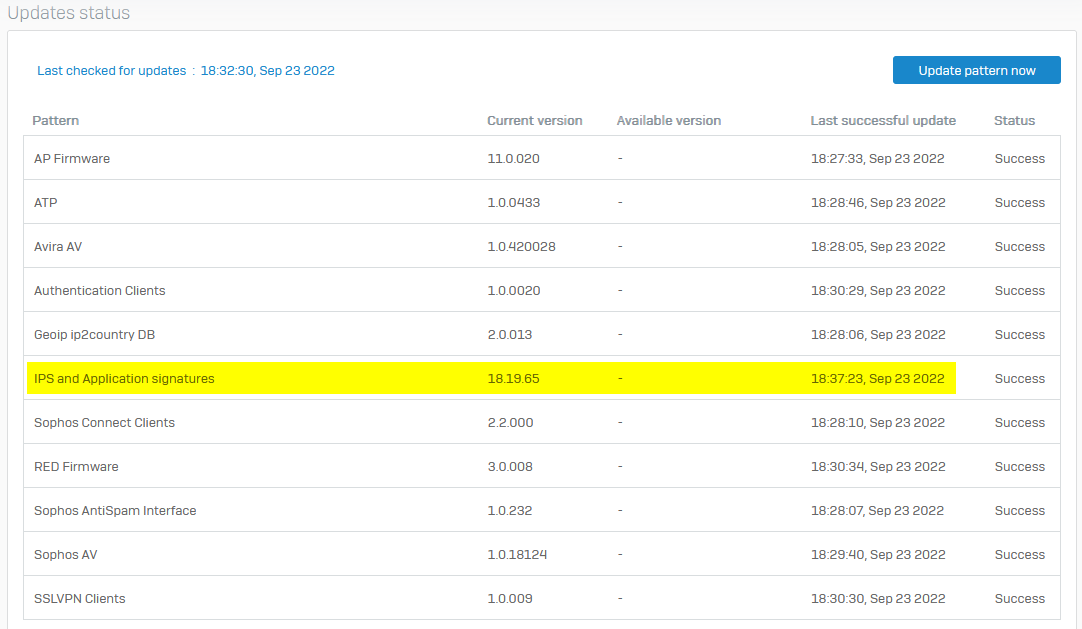
Task: Select the Sophos AV pattern name
Action: coord(66,555)
